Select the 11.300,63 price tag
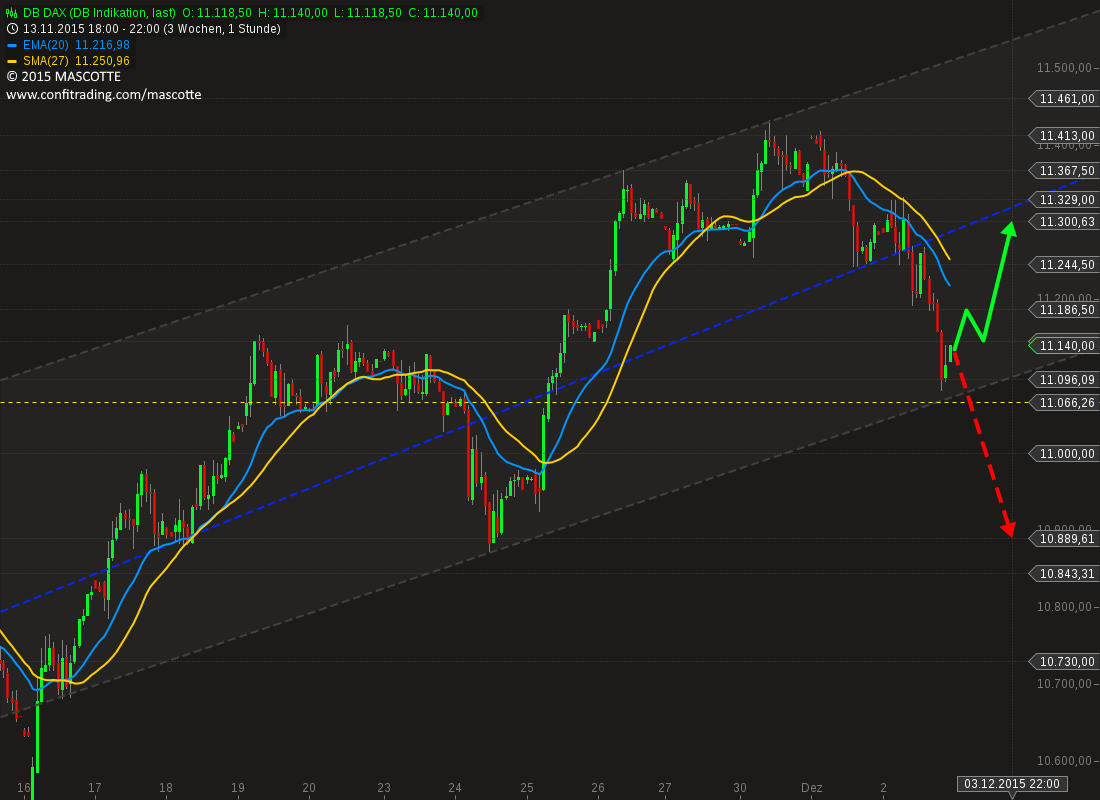 [1064, 222]
